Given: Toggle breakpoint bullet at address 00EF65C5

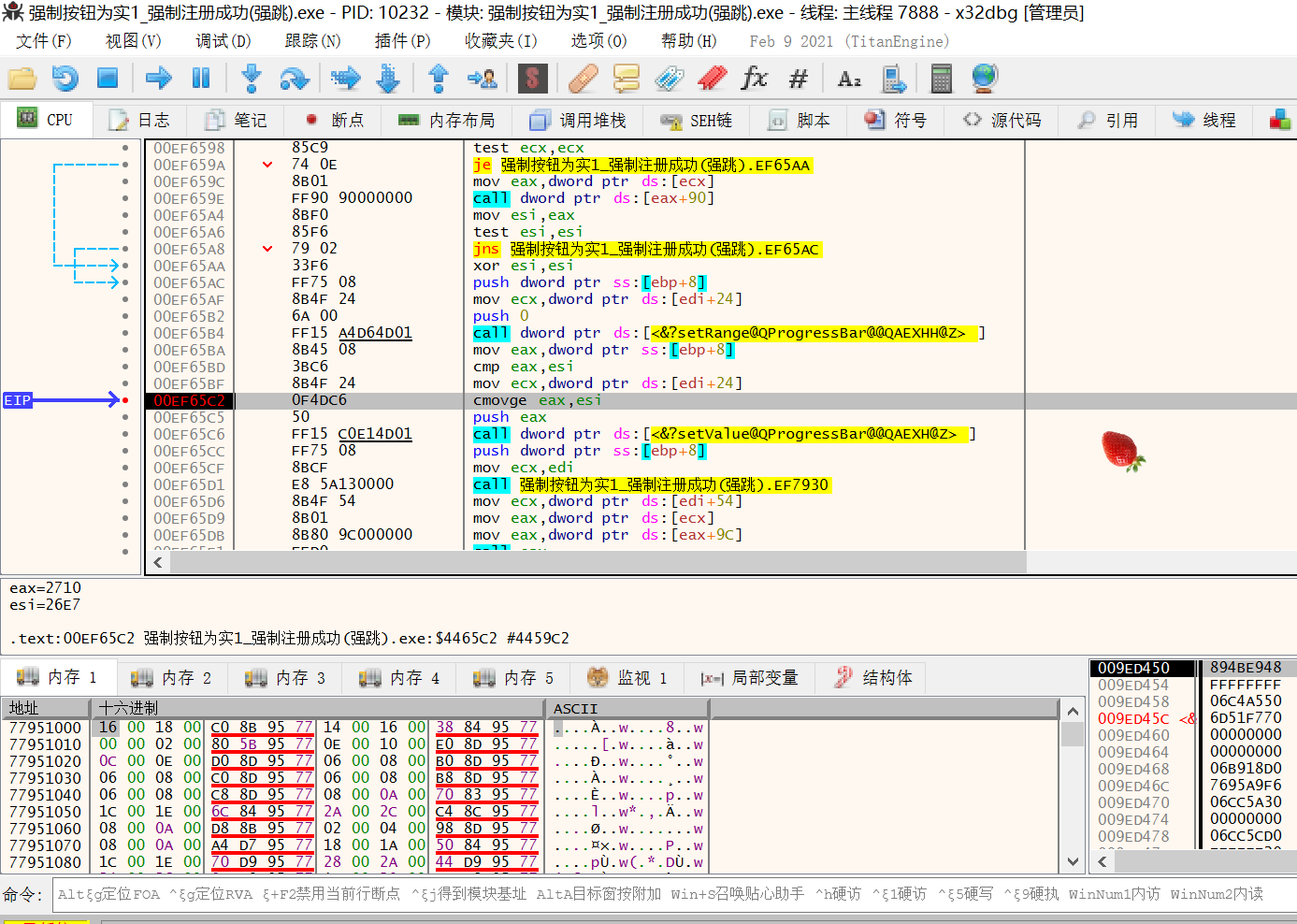Looking at the screenshot, I should point(125,417).
